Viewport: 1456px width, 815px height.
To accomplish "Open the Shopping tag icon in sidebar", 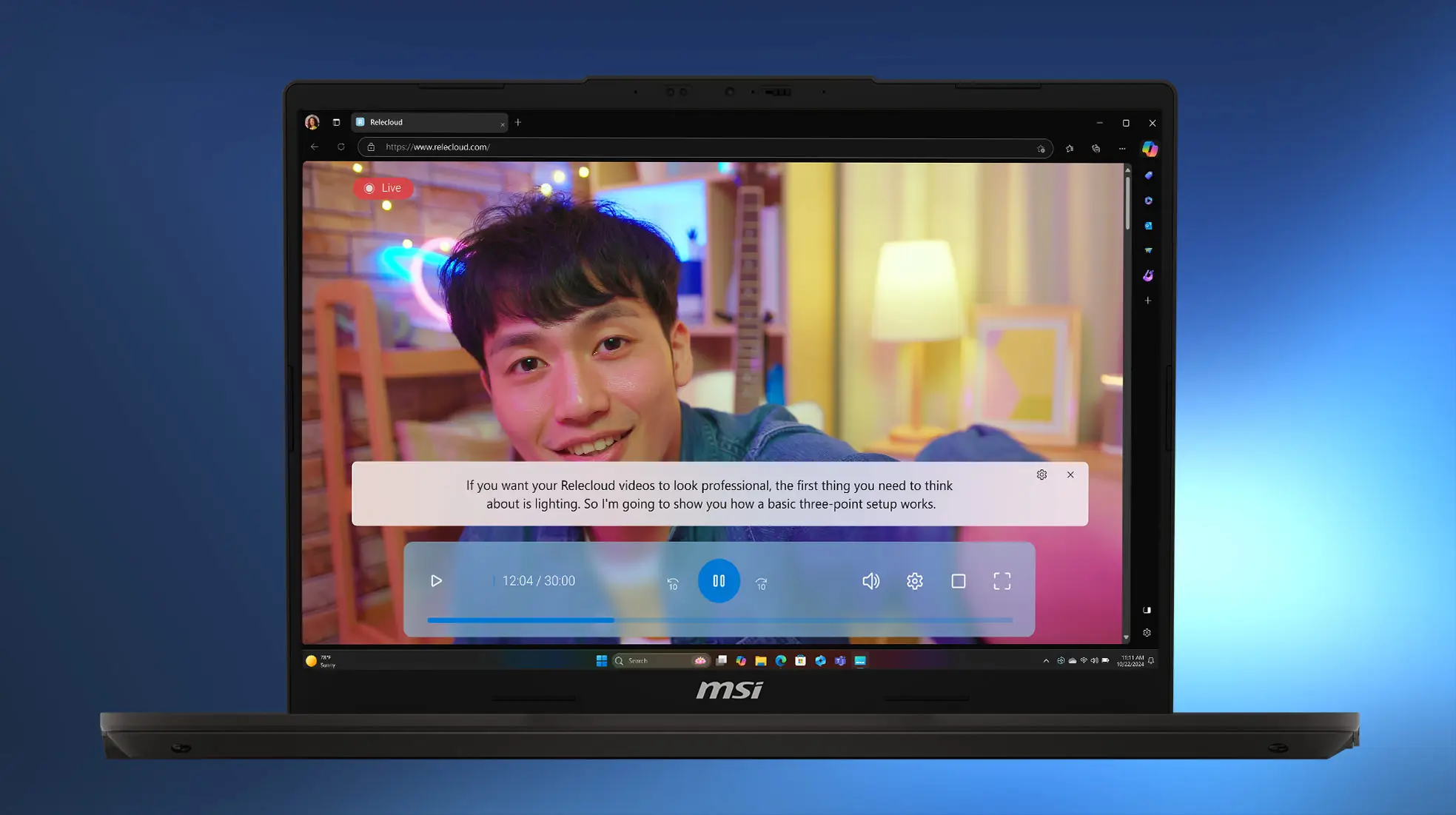I will click(x=1149, y=175).
